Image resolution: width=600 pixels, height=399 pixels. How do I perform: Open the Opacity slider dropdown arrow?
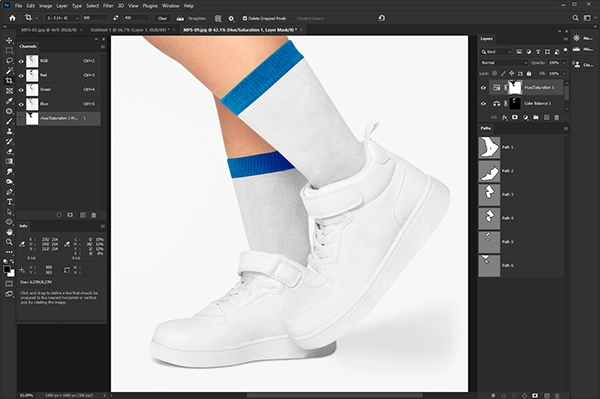564,63
